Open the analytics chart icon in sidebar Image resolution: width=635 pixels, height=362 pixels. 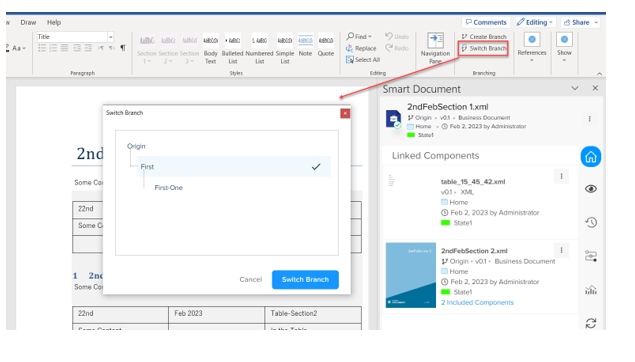point(591,290)
